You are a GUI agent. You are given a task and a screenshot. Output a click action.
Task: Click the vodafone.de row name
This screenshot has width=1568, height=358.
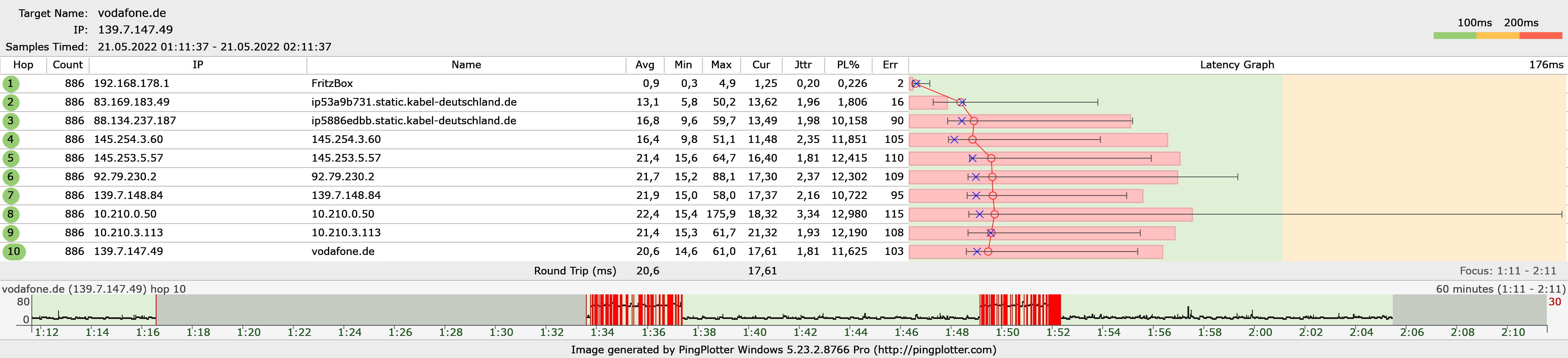(343, 252)
